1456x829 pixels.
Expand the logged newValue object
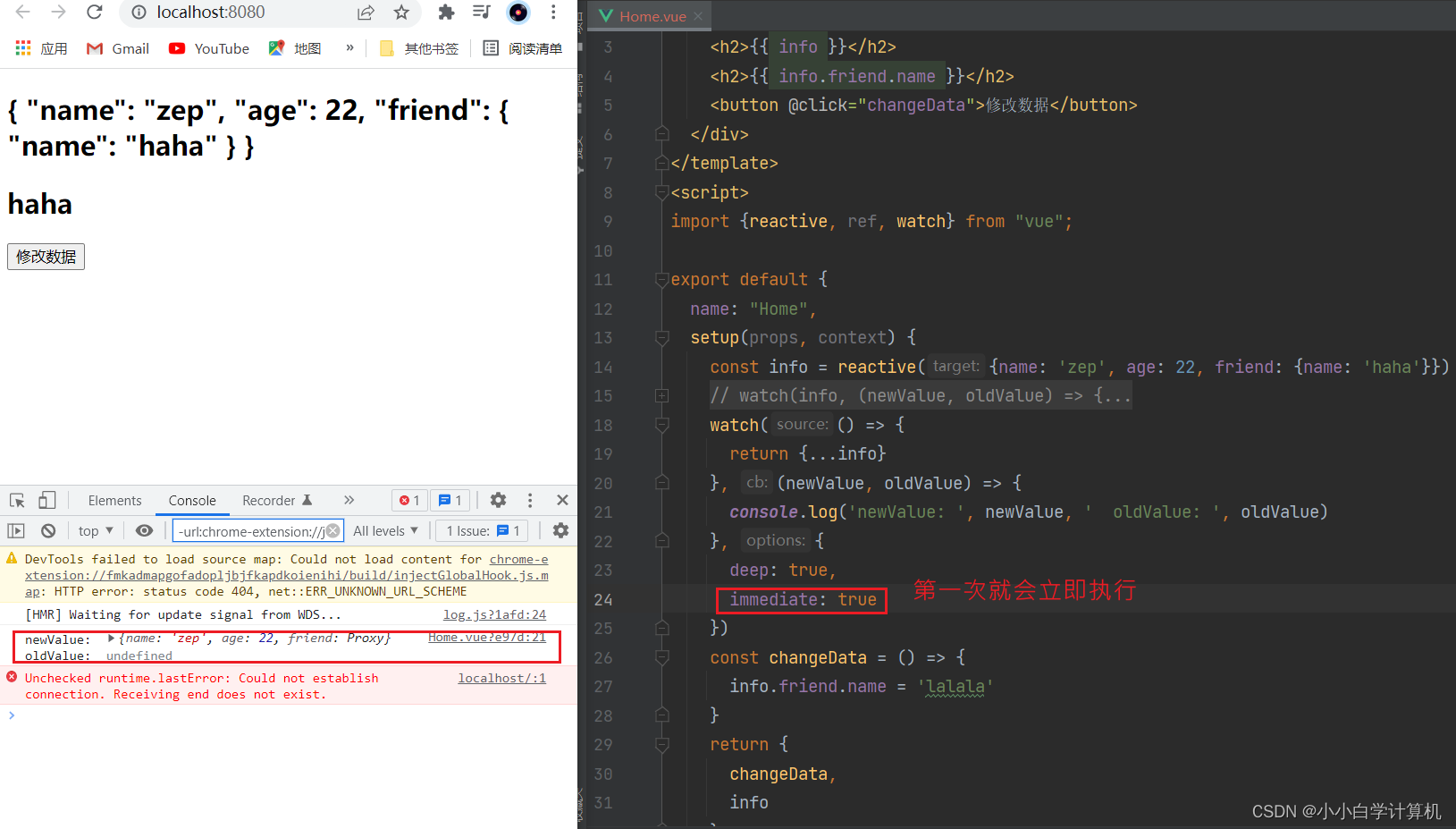(x=111, y=639)
